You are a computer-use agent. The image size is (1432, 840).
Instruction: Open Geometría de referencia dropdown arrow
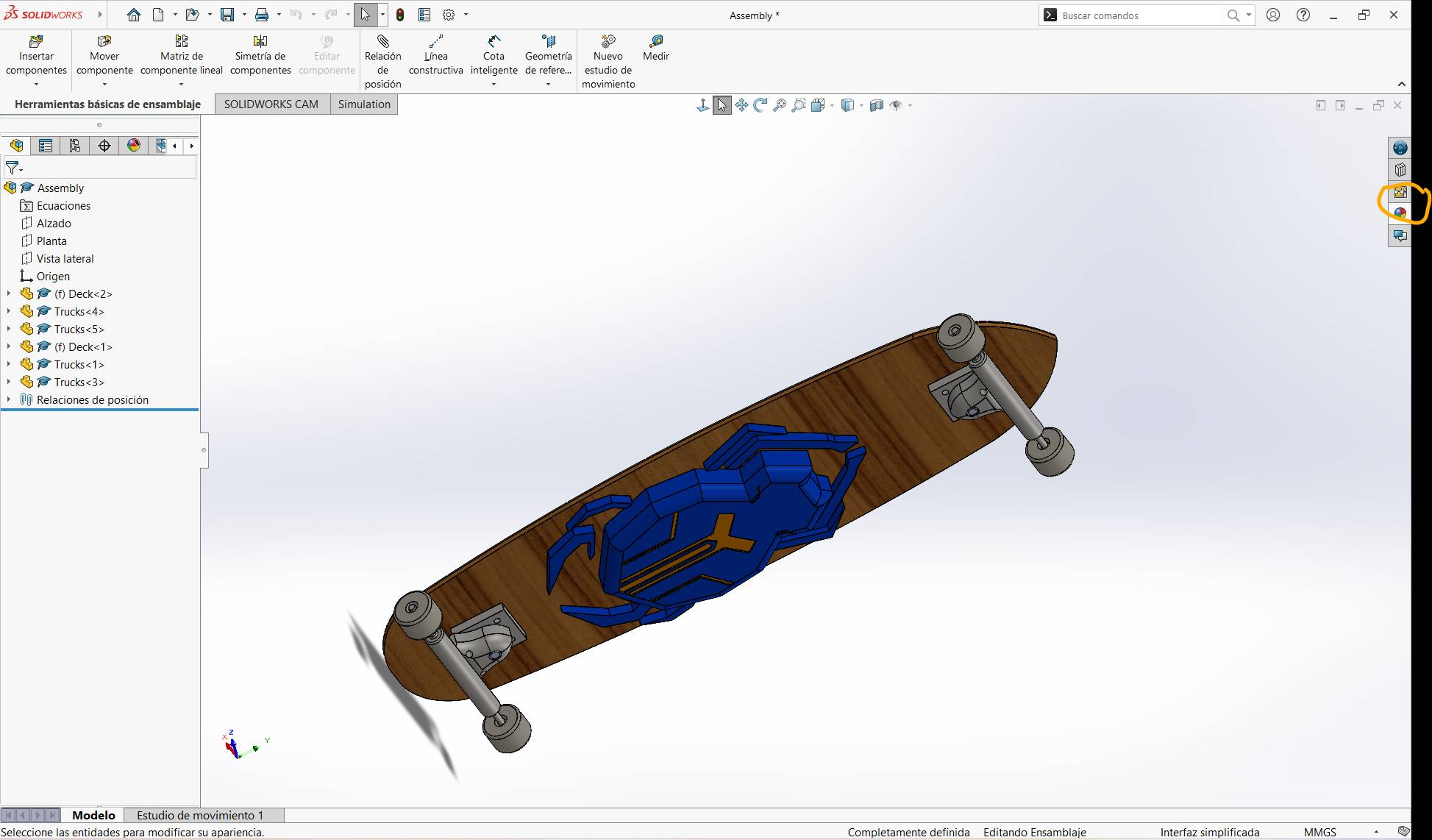[548, 85]
